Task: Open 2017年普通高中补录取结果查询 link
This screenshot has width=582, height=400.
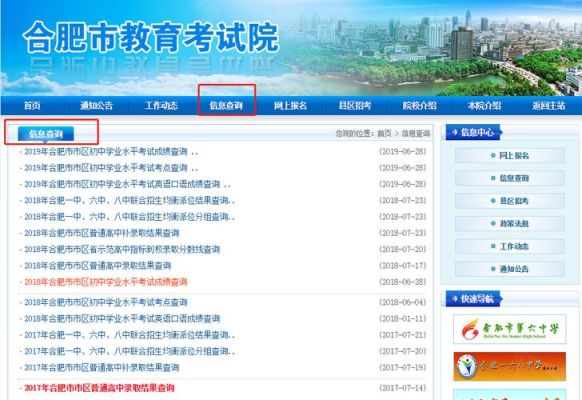Action: (x=102, y=368)
